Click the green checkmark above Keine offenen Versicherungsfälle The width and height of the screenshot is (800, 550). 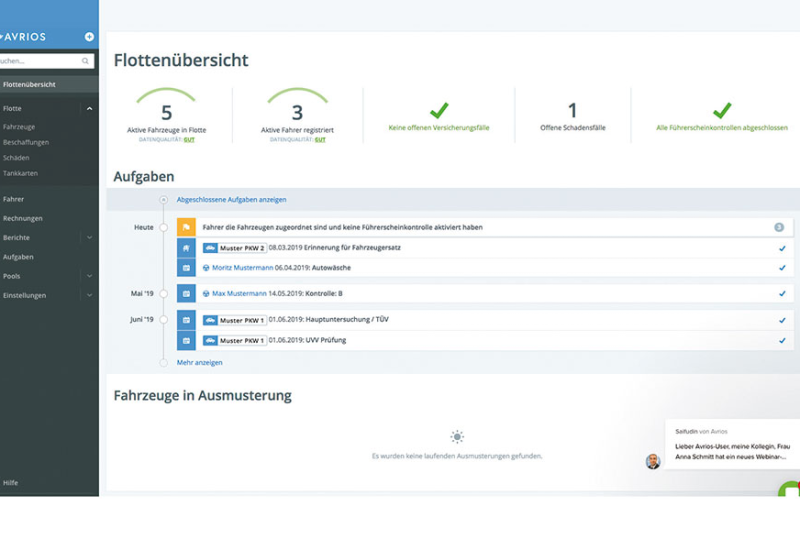tap(438, 110)
